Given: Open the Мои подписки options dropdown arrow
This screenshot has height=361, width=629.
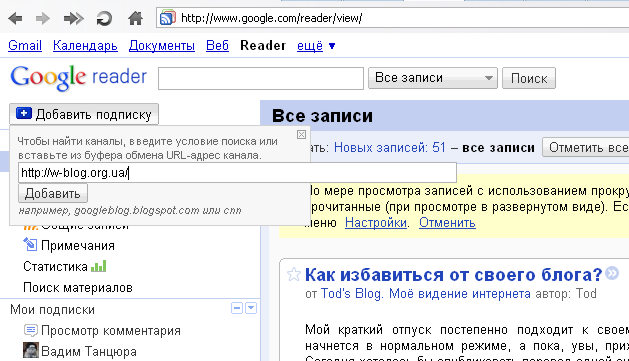Looking at the screenshot, I should 251,308.
